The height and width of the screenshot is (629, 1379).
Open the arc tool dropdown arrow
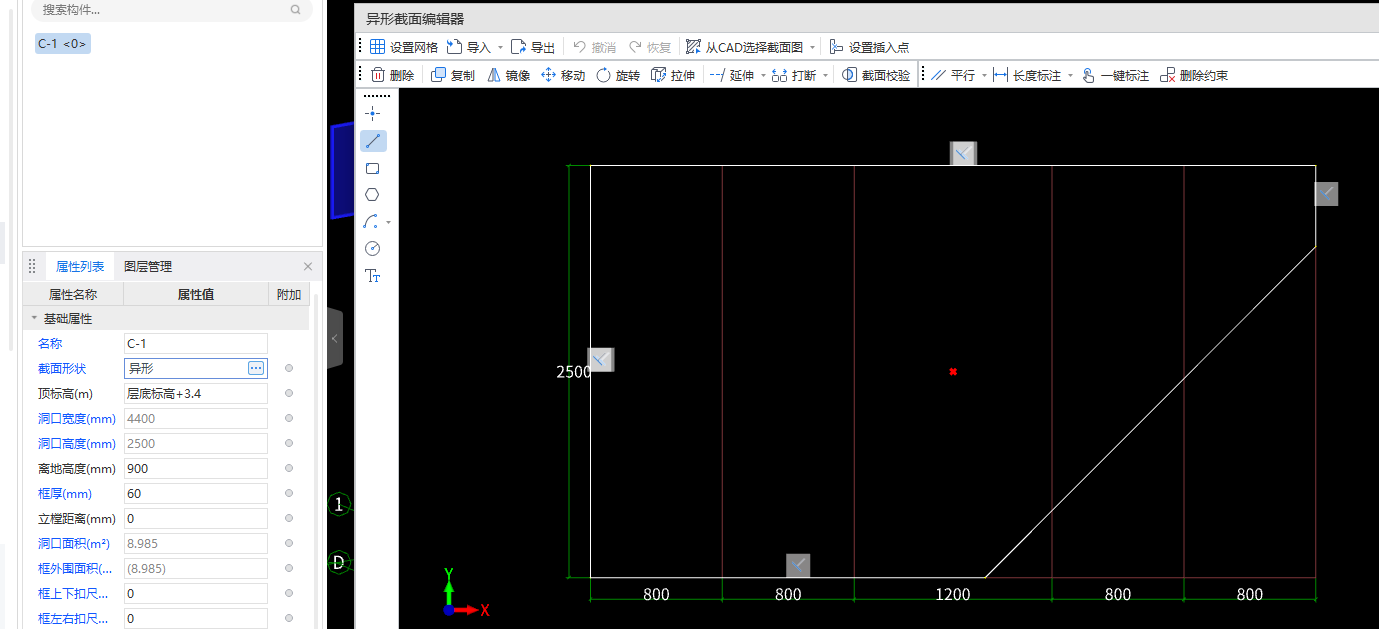389,222
